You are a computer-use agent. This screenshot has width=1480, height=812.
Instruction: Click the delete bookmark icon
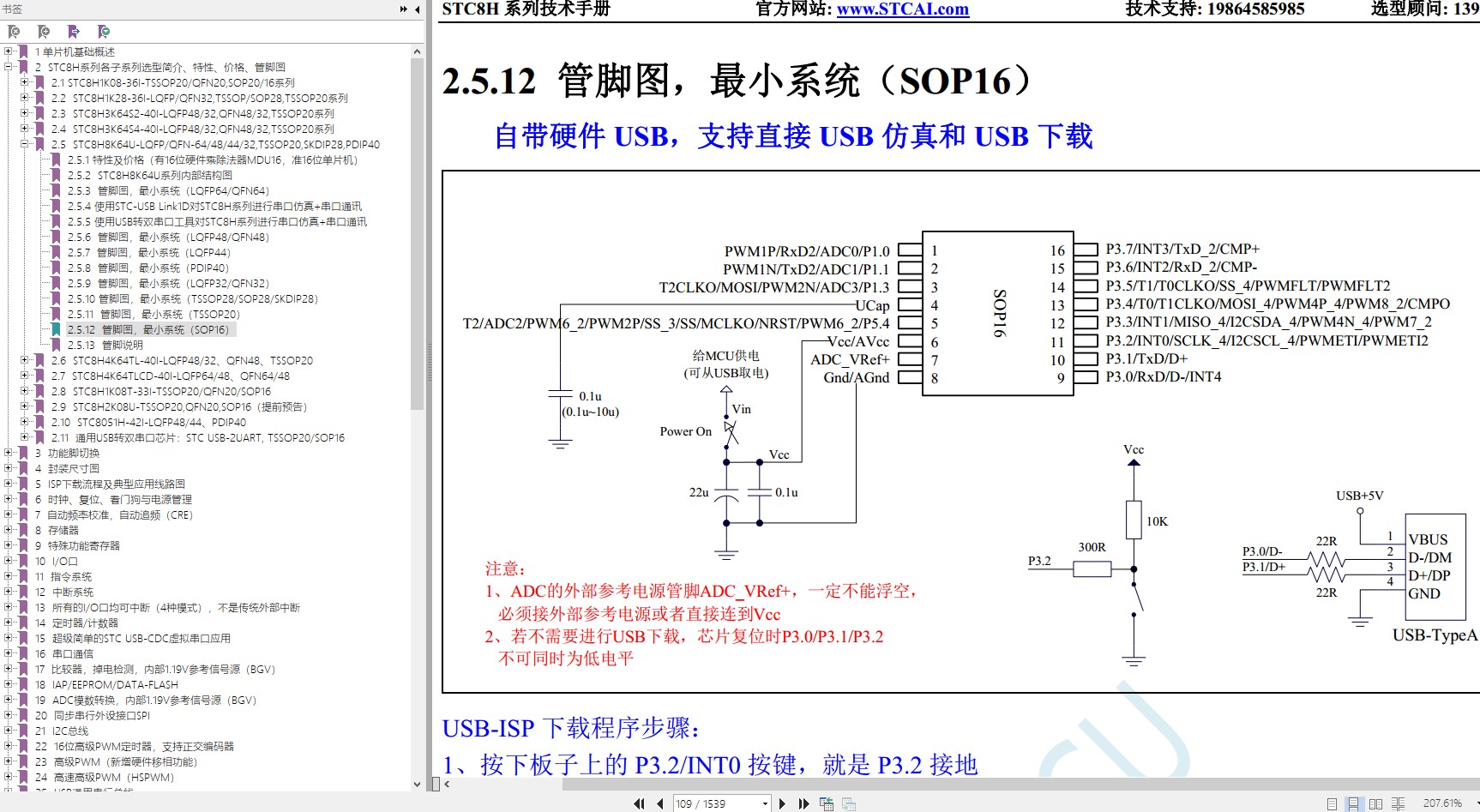tap(14, 32)
